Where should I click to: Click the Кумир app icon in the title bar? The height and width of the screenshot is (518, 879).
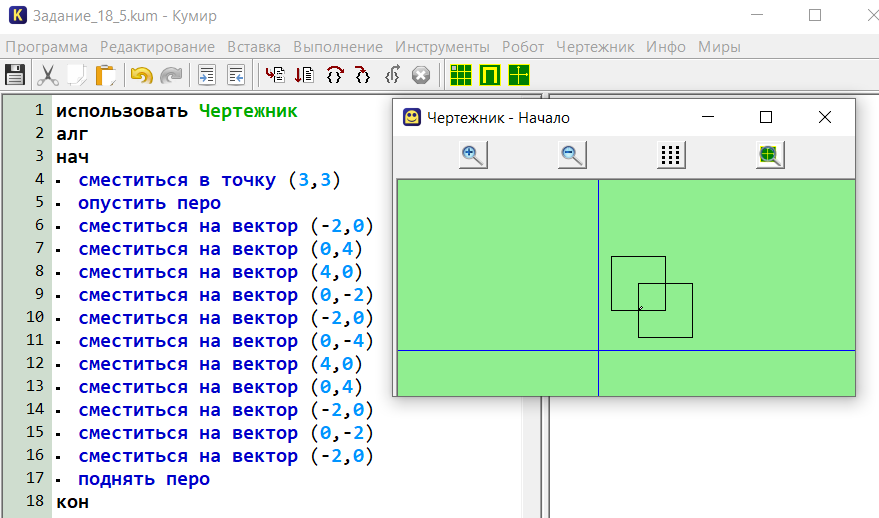coord(18,15)
